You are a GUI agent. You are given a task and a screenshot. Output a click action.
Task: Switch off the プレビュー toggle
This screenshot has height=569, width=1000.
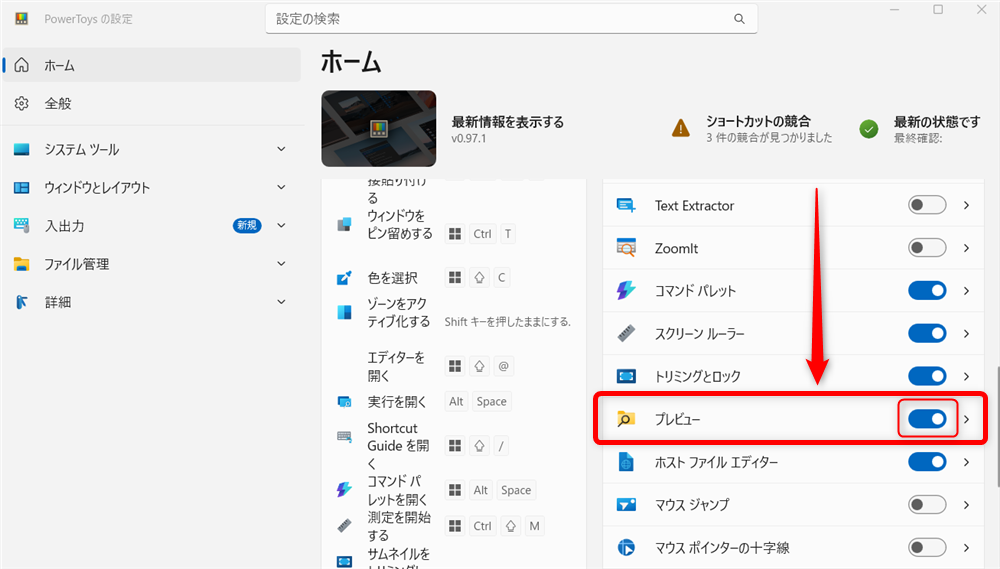[x=927, y=419]
